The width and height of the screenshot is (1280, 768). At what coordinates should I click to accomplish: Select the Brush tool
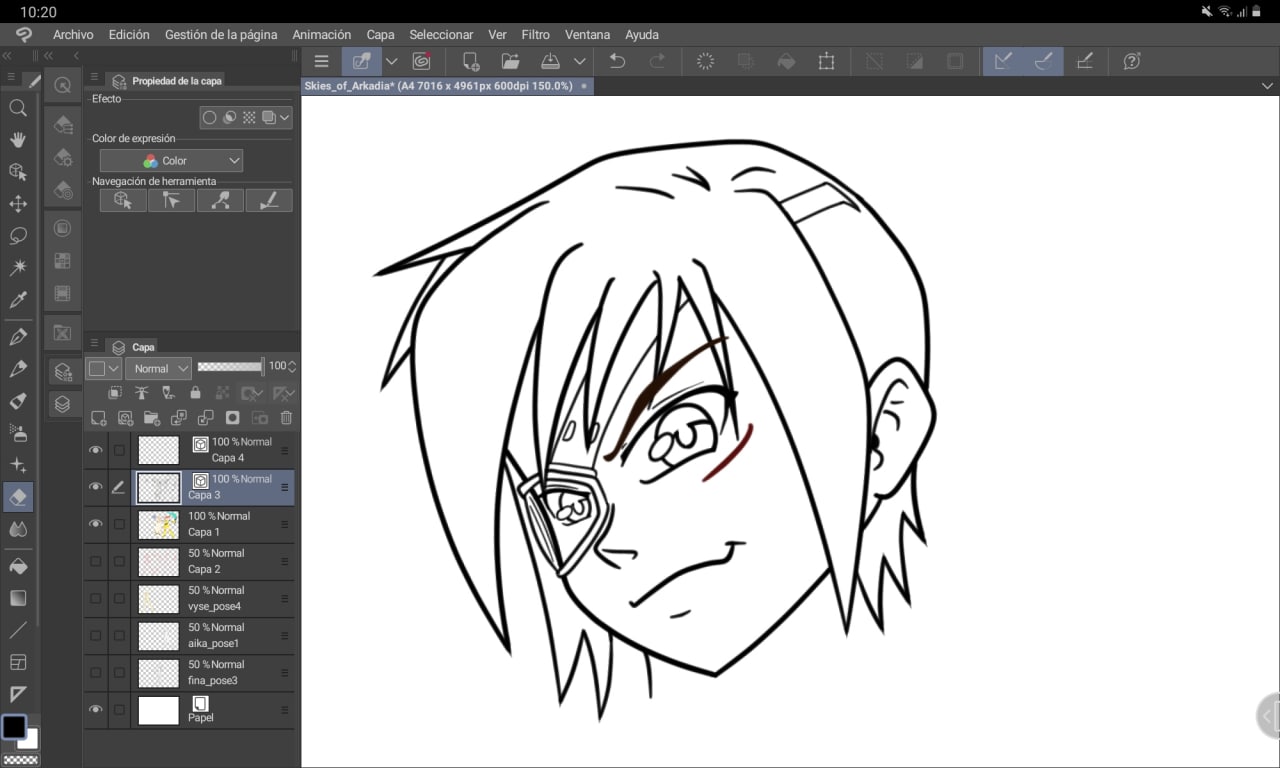(18, 401)
